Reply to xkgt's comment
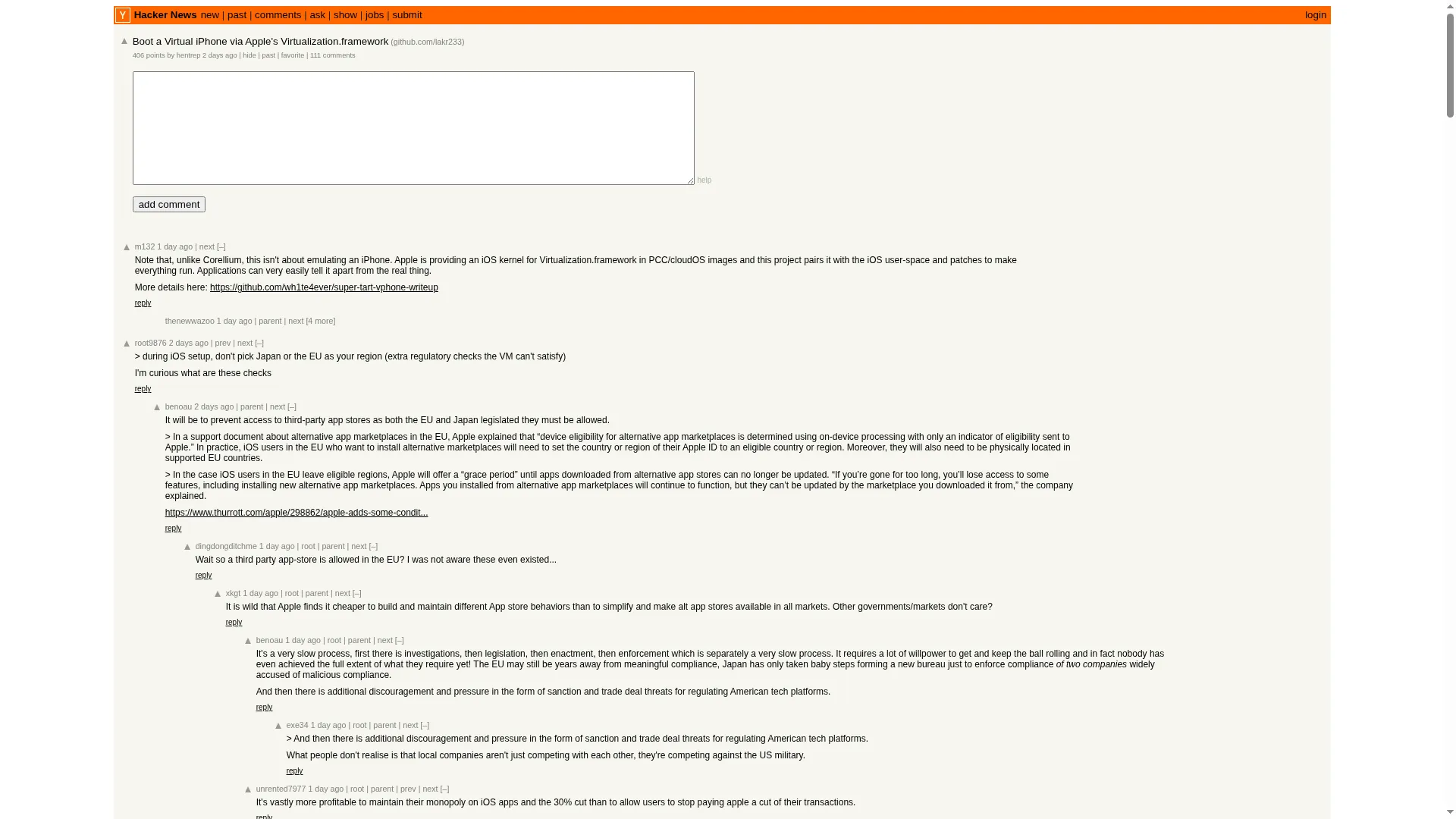The image size is (1456, 819). [234, 623]
